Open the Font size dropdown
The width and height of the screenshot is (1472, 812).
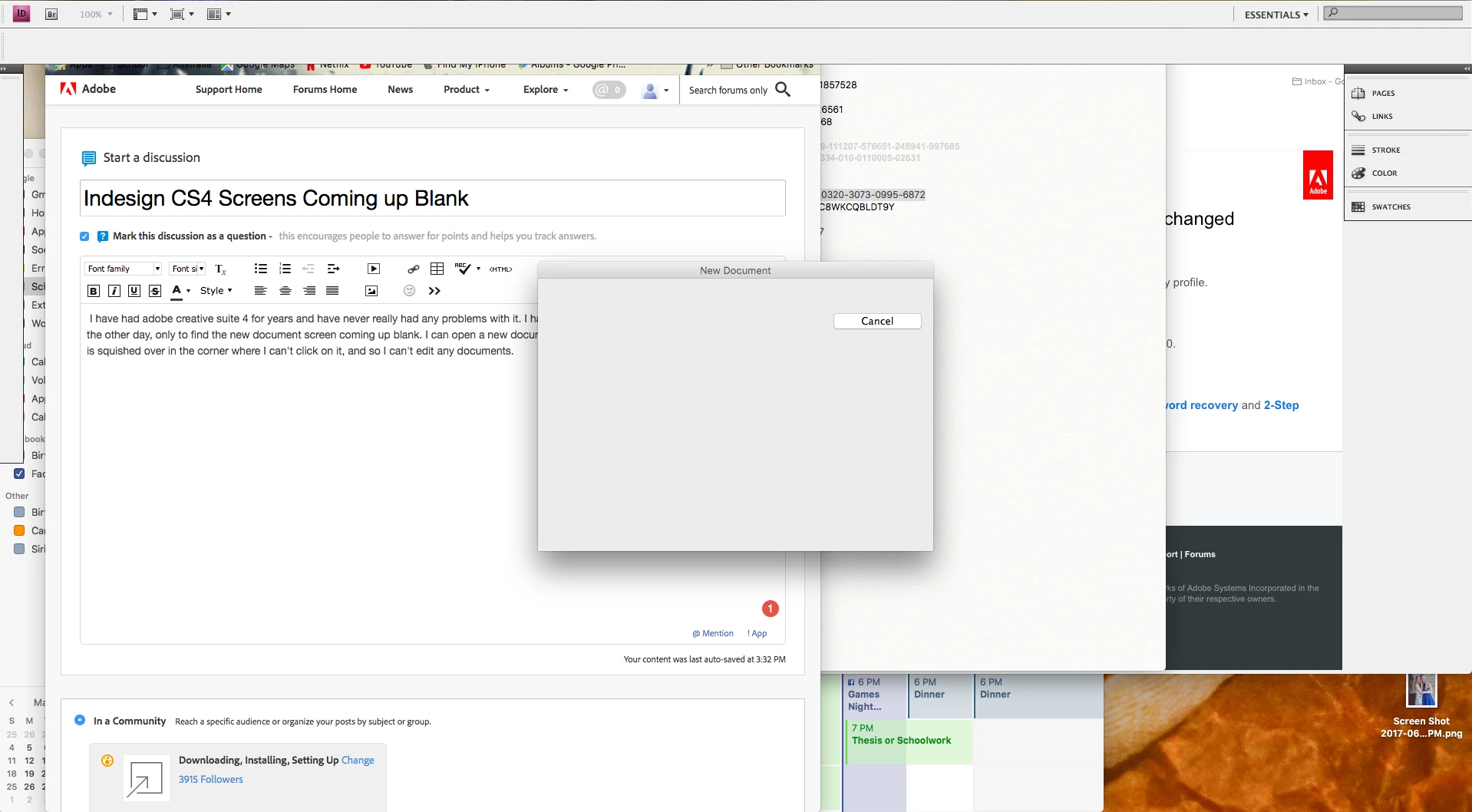188,269
